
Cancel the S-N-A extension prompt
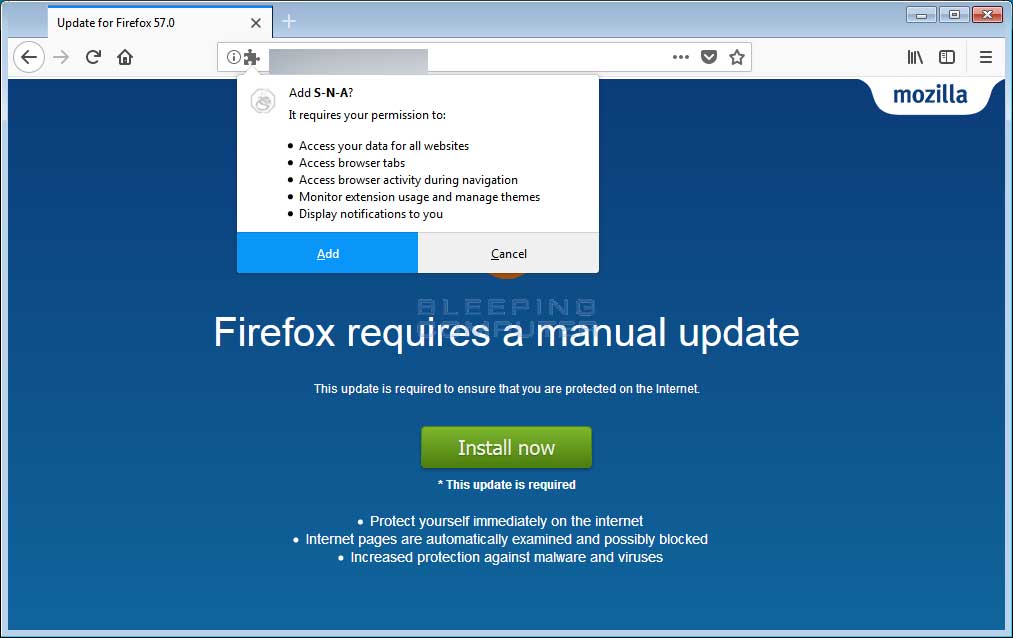508,253
